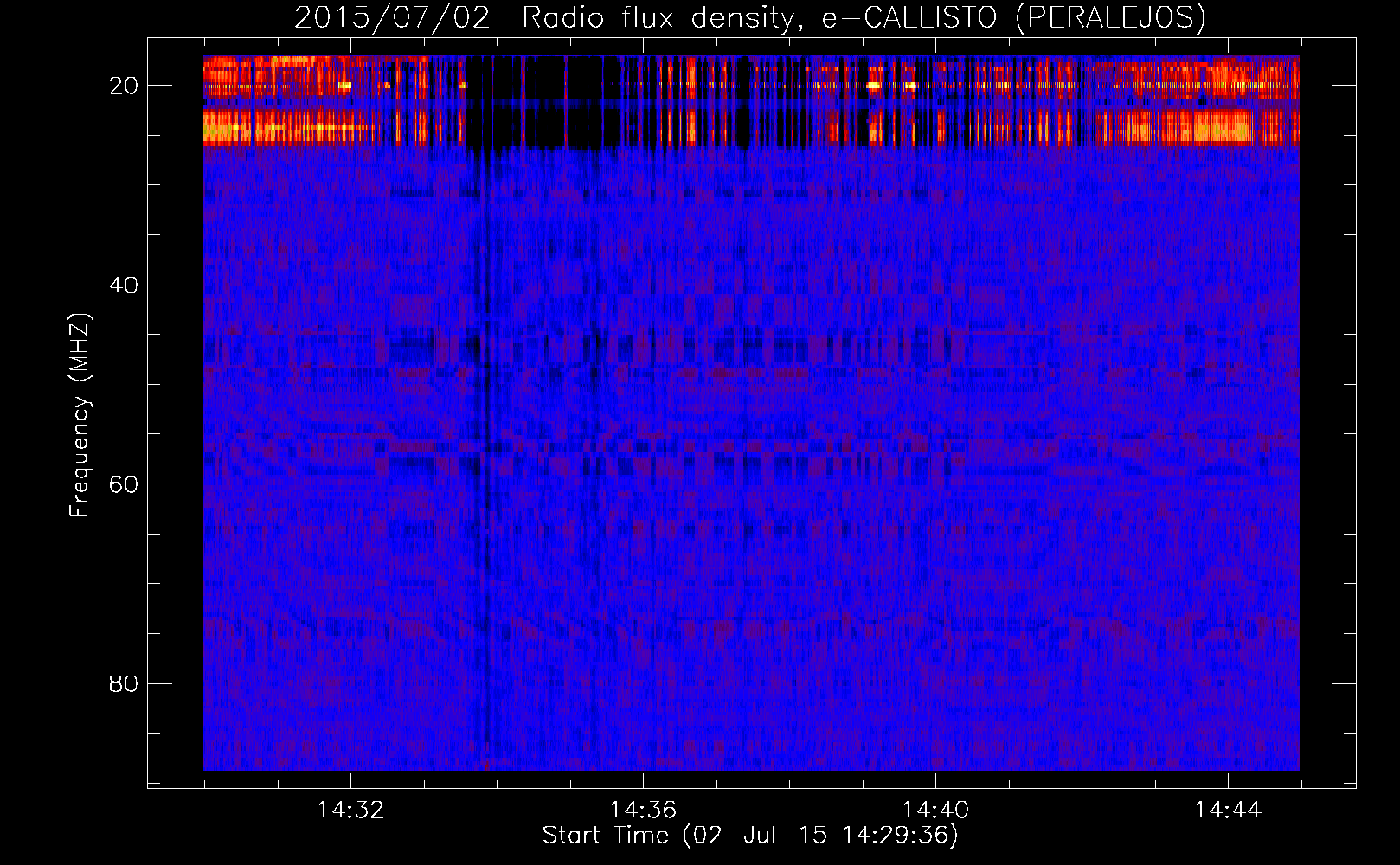Click the 14:44 time tick label
The height and width of the screenshot is (865, 1400).
tap(1228, 811)
